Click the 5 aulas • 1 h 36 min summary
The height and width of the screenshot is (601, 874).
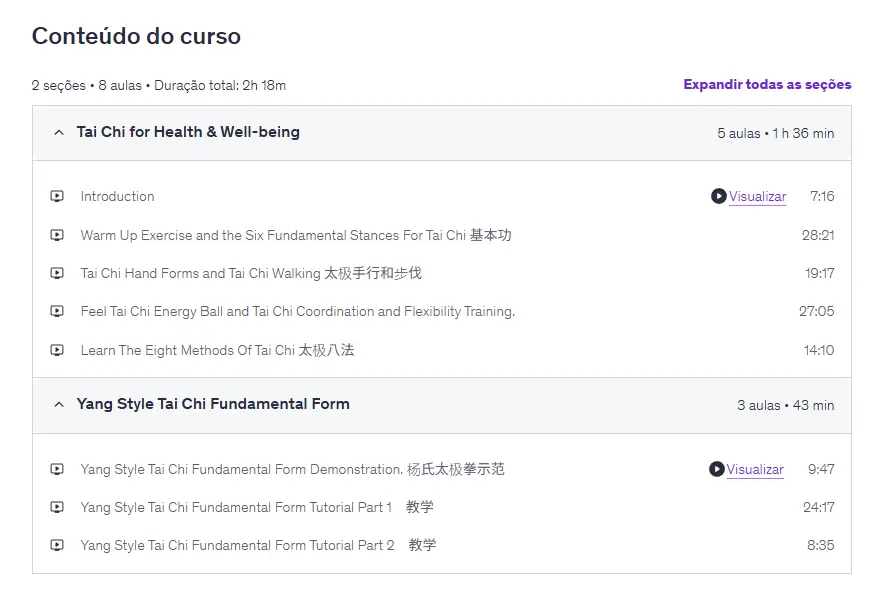point(775,133)
